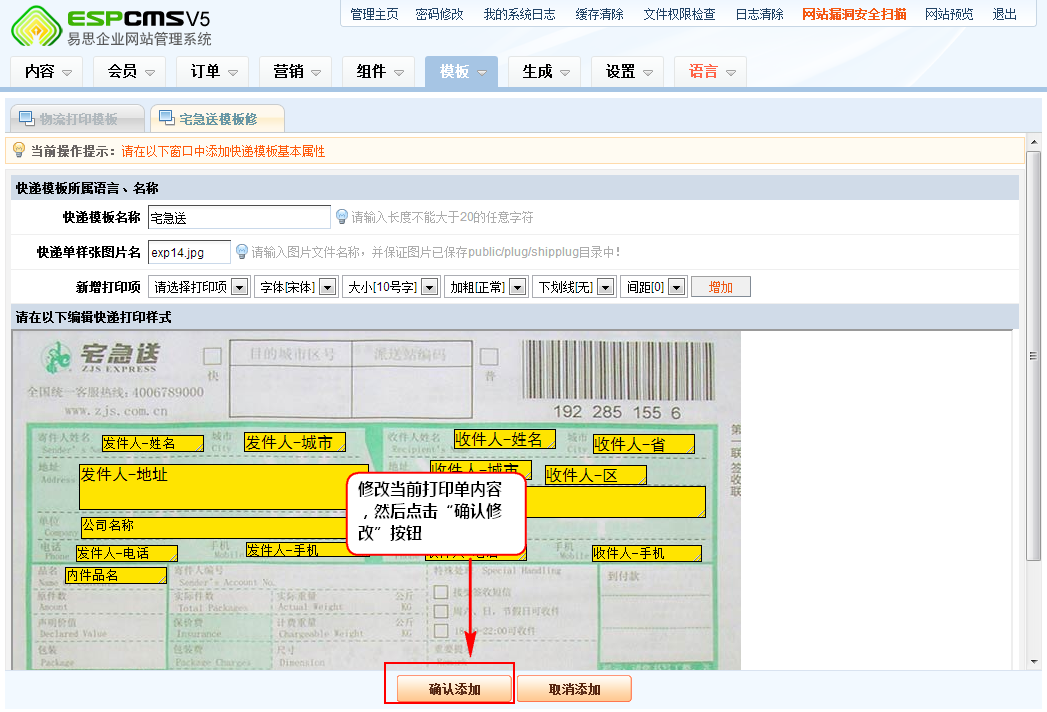Viewport: 1047px width, 712px height.
Task: Focus the 快递模板名称 input field
Action: click(x=239, y=217)
